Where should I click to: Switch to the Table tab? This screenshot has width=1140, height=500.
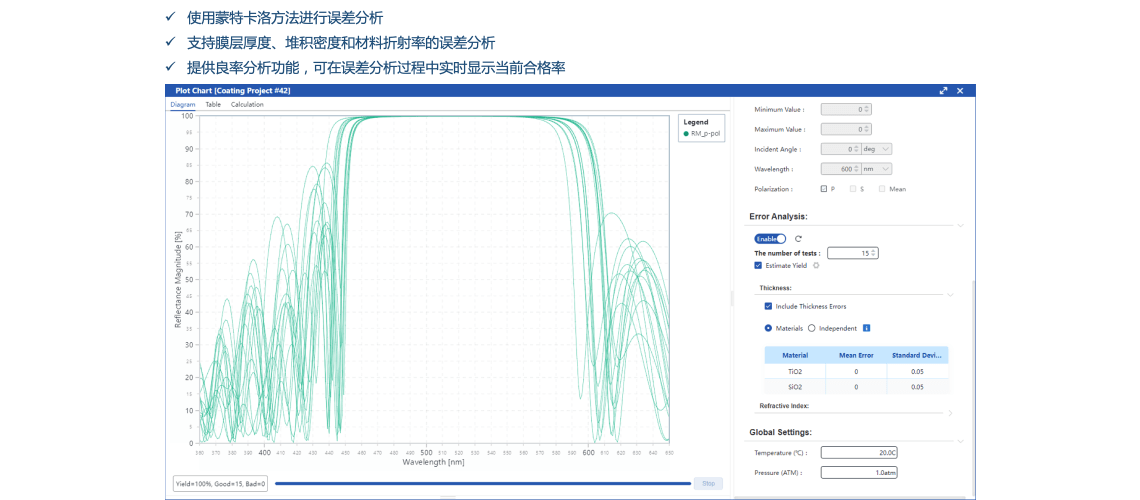(213, 104)
